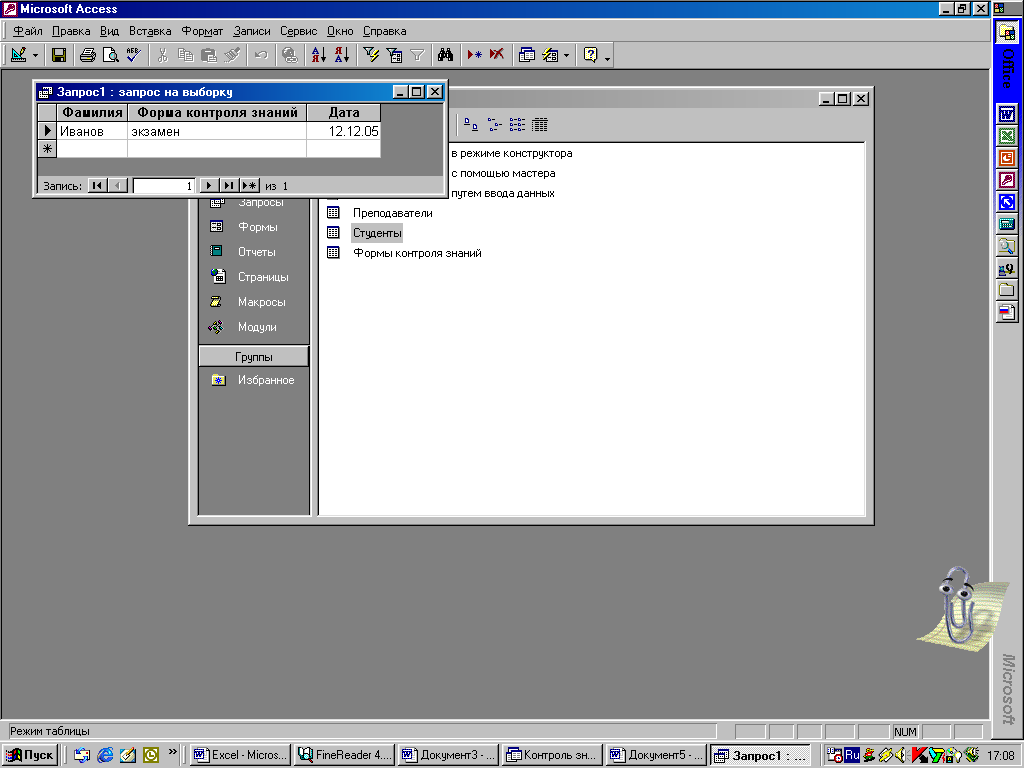Open the Формат menu
Screen dimensions: 1024x768
202,31
